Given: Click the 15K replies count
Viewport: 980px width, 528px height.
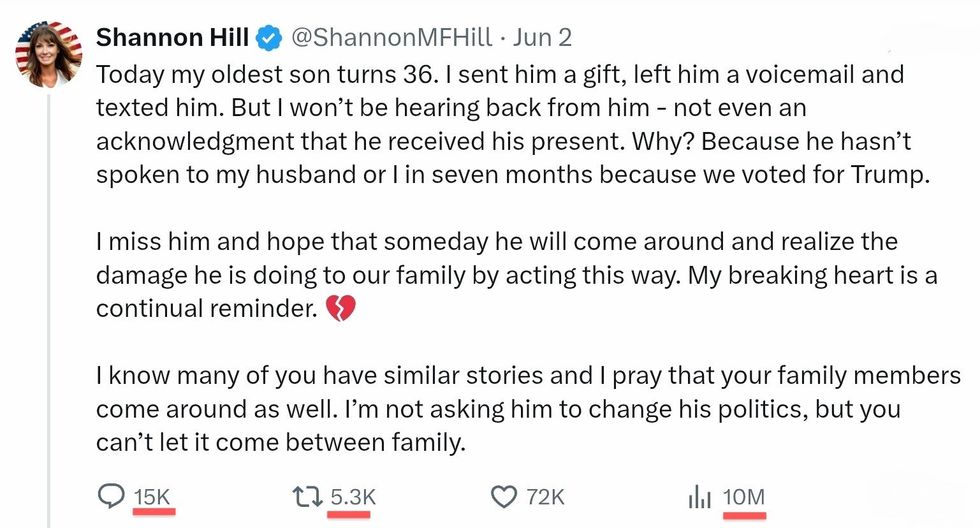Looking at the screenshot, I should (153, 496).
